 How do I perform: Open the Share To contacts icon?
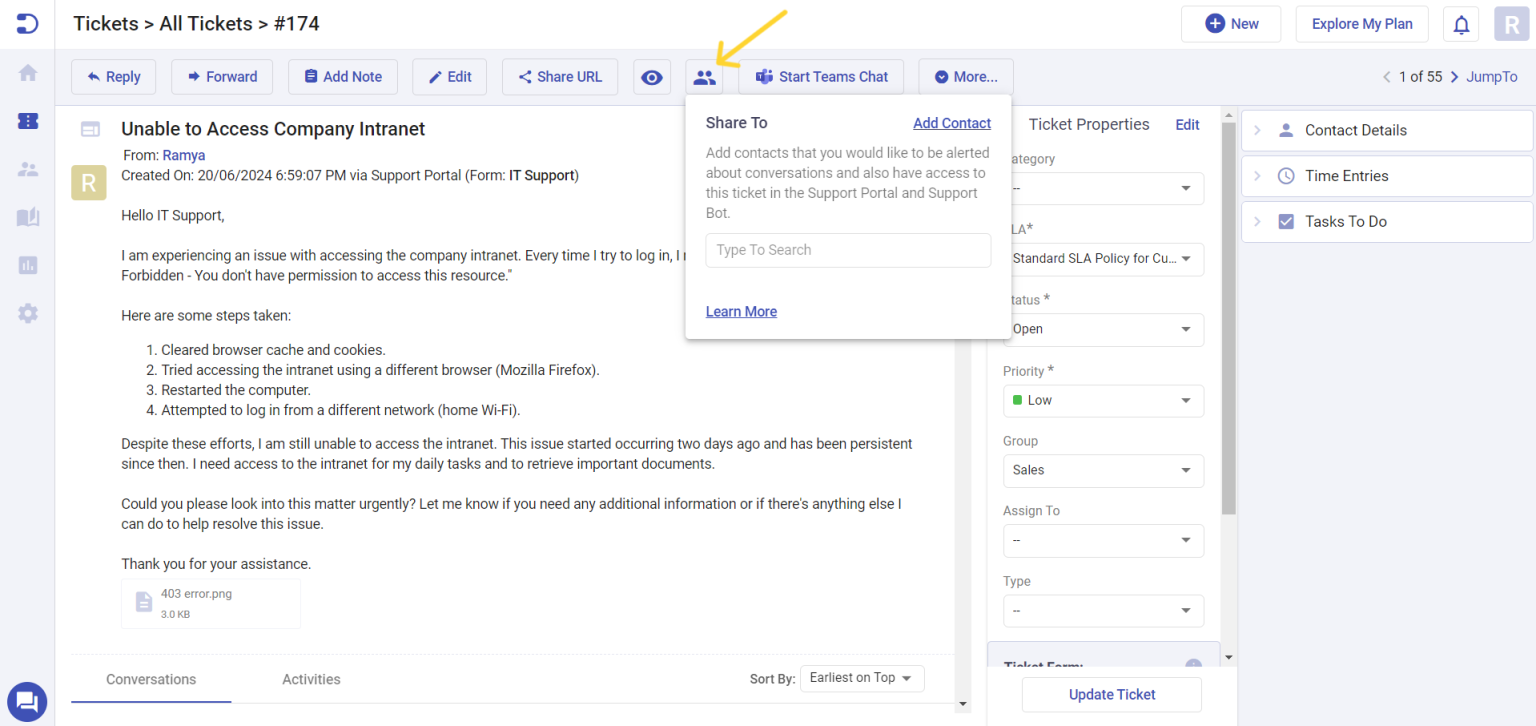coord(705,76)
